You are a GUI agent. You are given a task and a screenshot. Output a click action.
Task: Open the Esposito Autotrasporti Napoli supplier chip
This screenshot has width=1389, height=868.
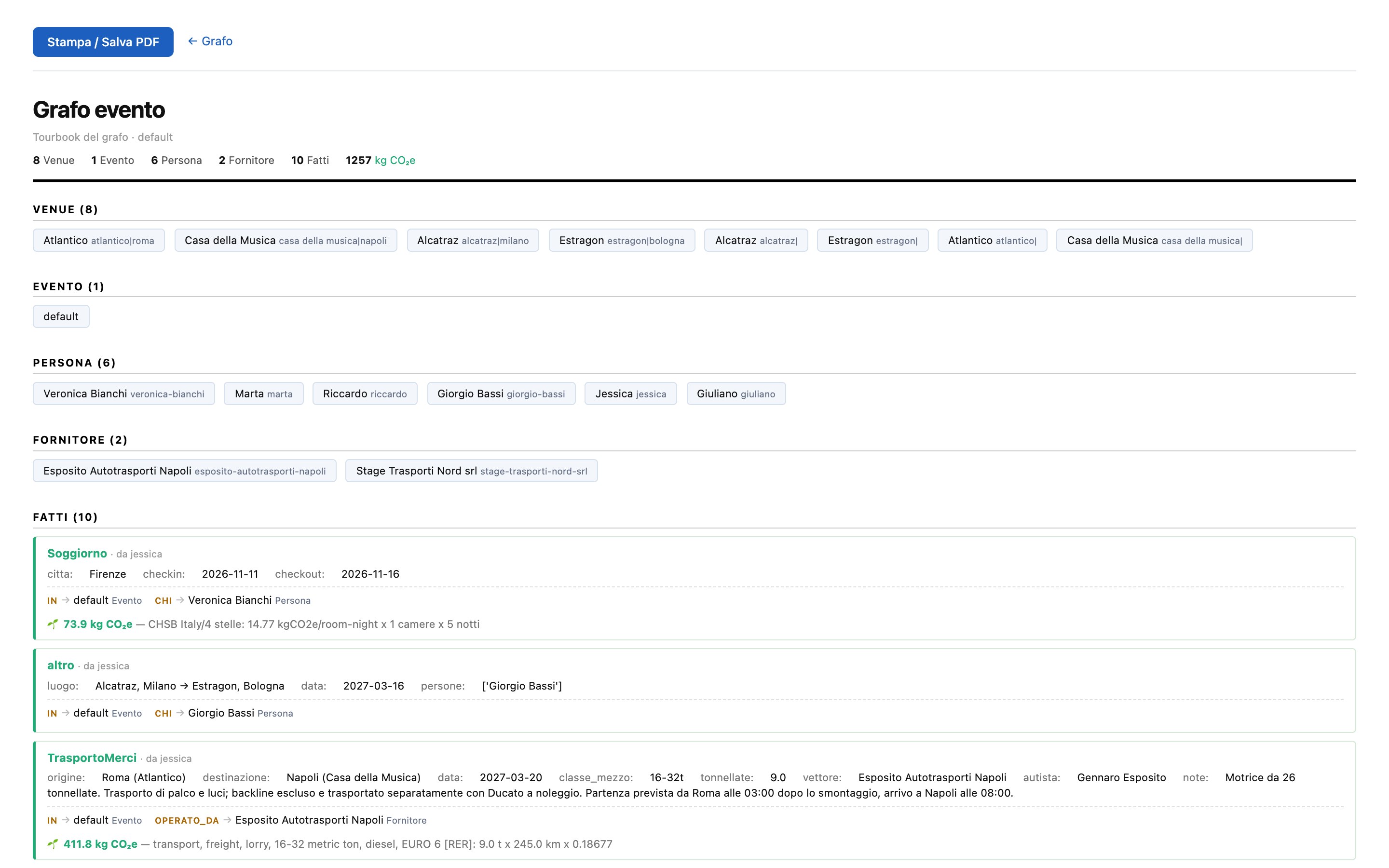click(184, 471)
